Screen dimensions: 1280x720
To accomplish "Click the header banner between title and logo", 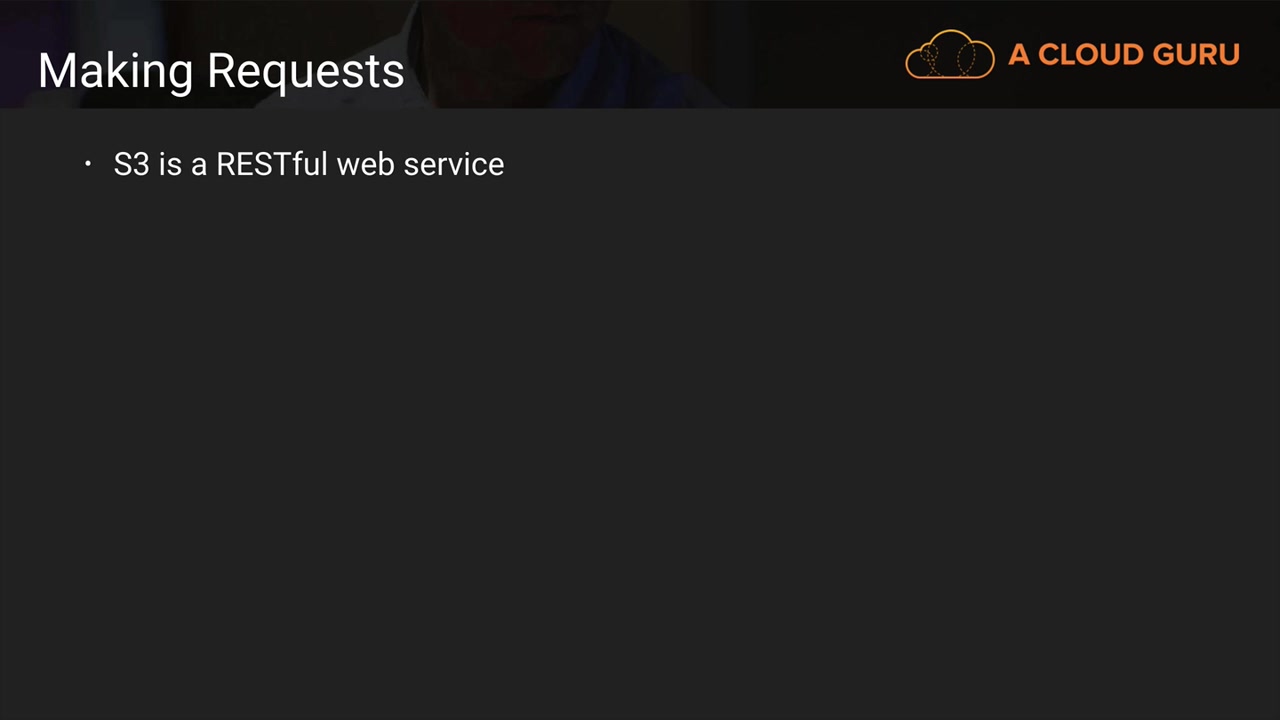I will (650, 55).
